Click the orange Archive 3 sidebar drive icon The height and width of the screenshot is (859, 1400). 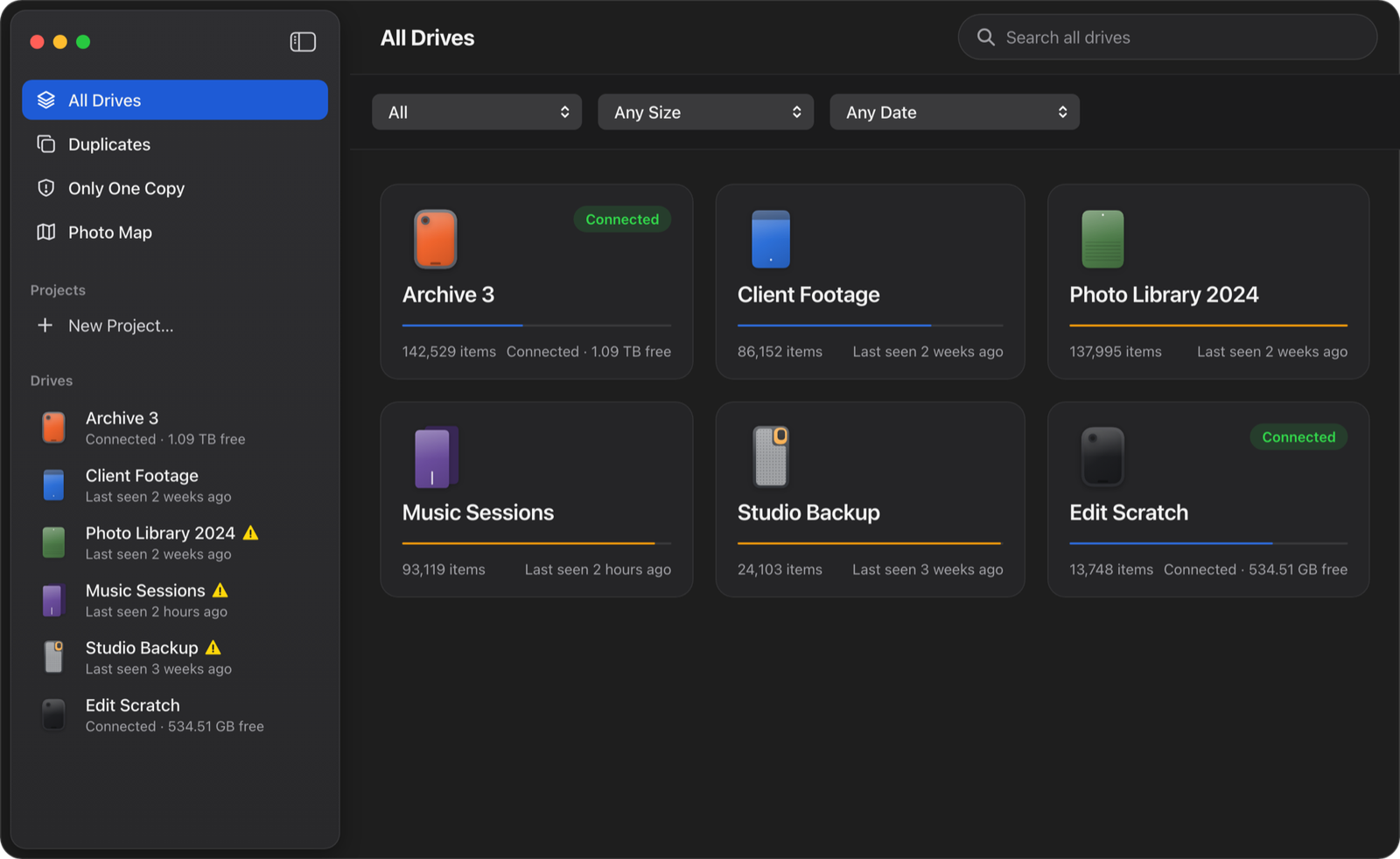tap(53, 428)
